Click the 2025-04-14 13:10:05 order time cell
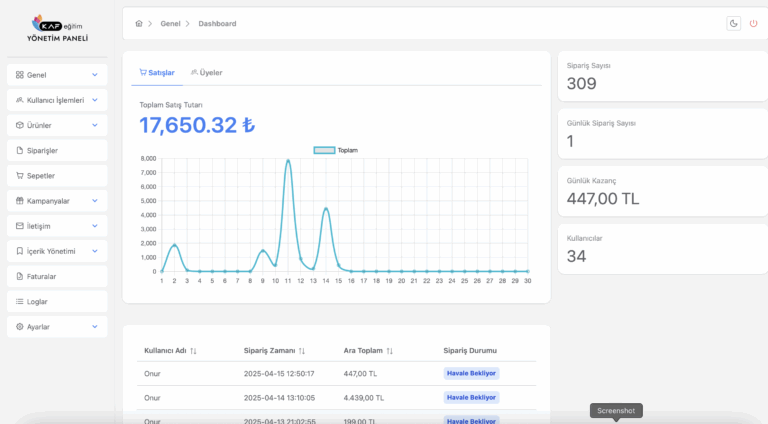Screen dimensions: 768x424 [279, 398]
